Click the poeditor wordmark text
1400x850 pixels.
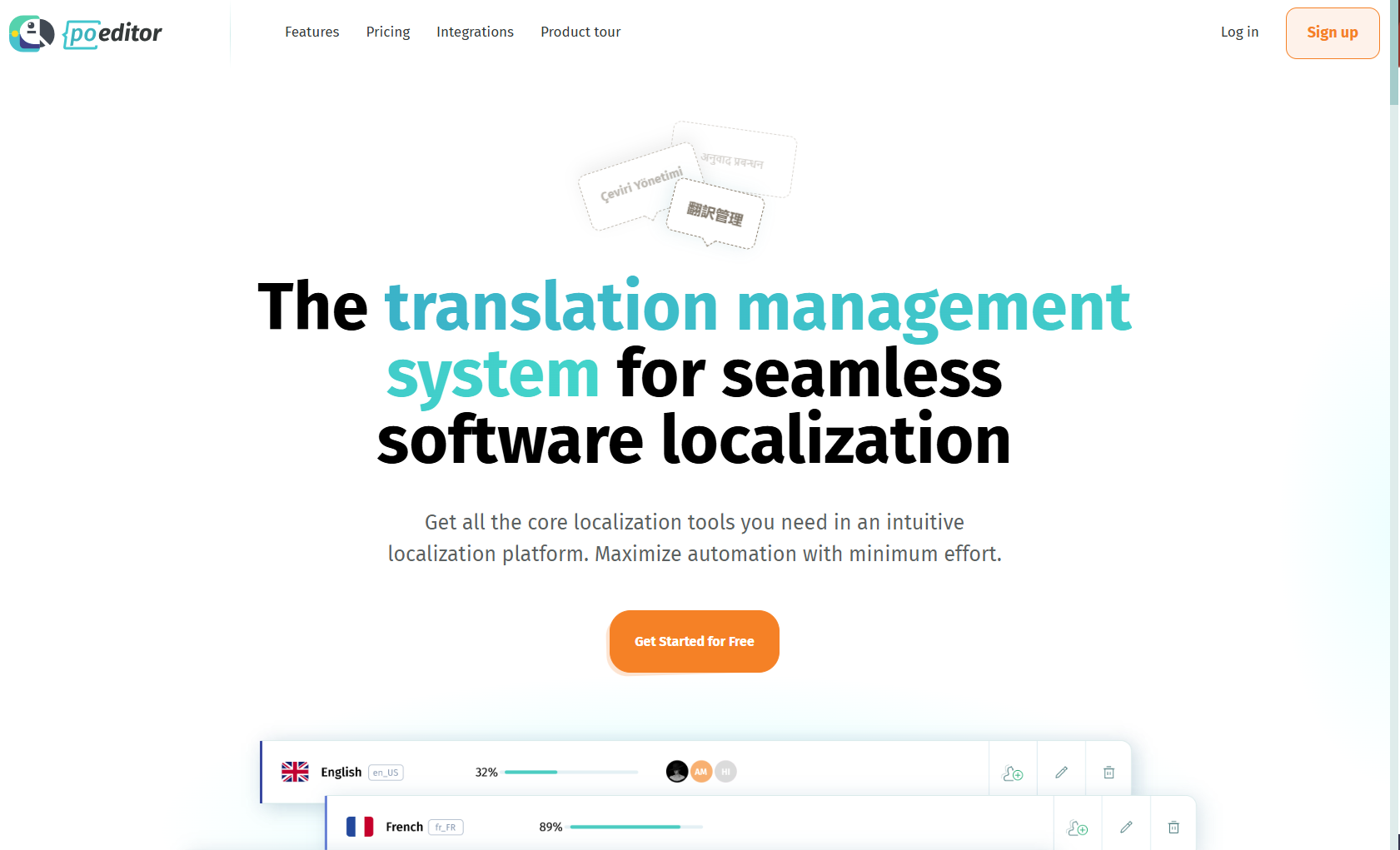coord(112,33)
